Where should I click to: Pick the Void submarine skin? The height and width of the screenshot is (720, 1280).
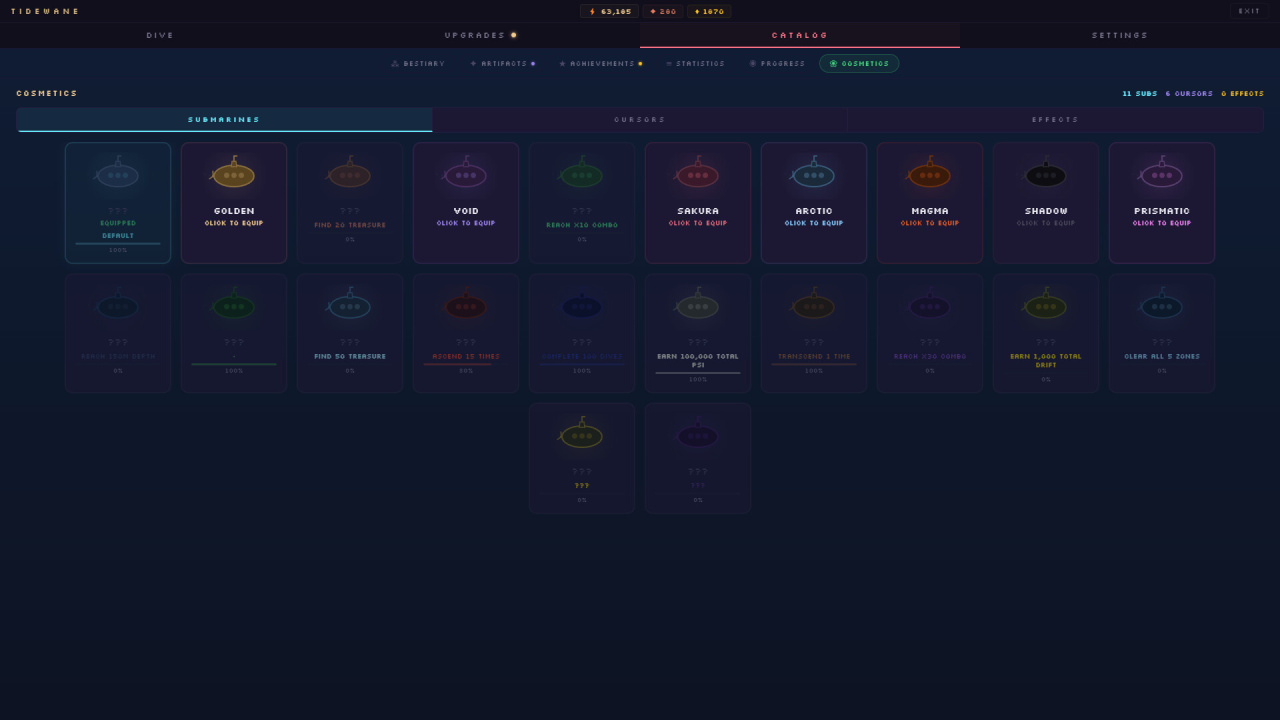coord(465,176)
